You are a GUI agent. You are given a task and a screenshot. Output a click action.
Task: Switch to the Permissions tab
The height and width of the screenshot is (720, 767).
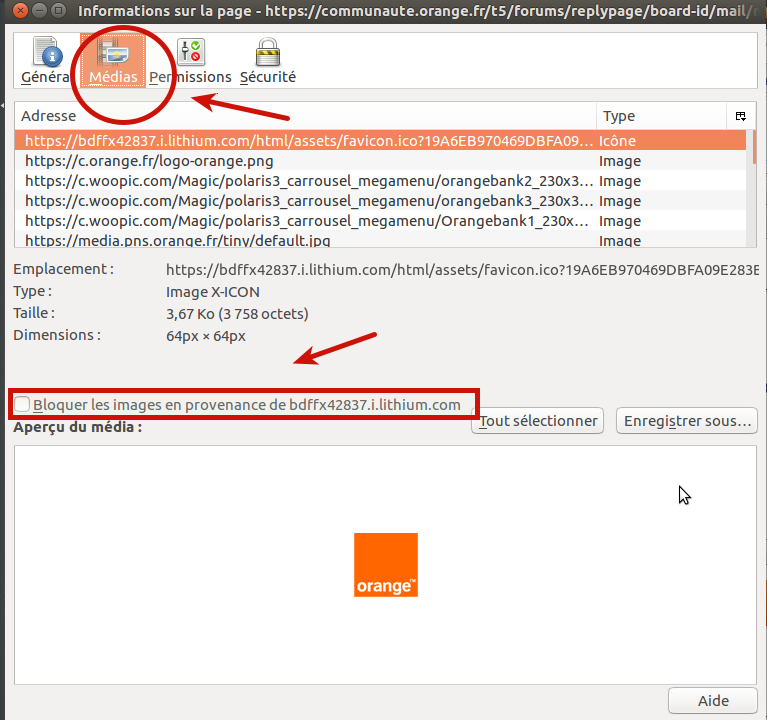[190, 60]
